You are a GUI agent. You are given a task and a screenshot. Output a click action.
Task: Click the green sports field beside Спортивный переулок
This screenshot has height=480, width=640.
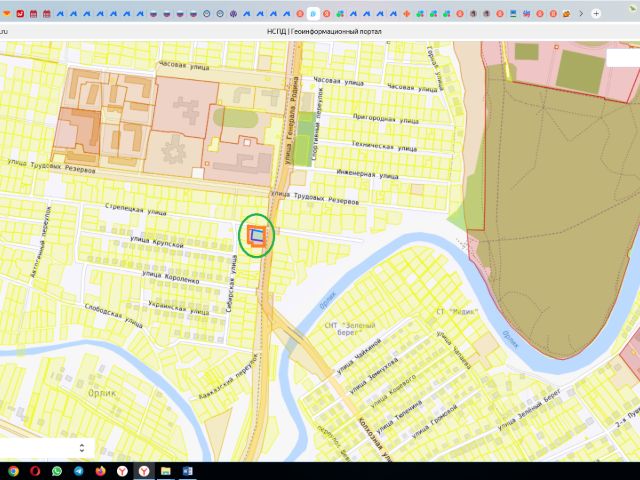point(304,140)
